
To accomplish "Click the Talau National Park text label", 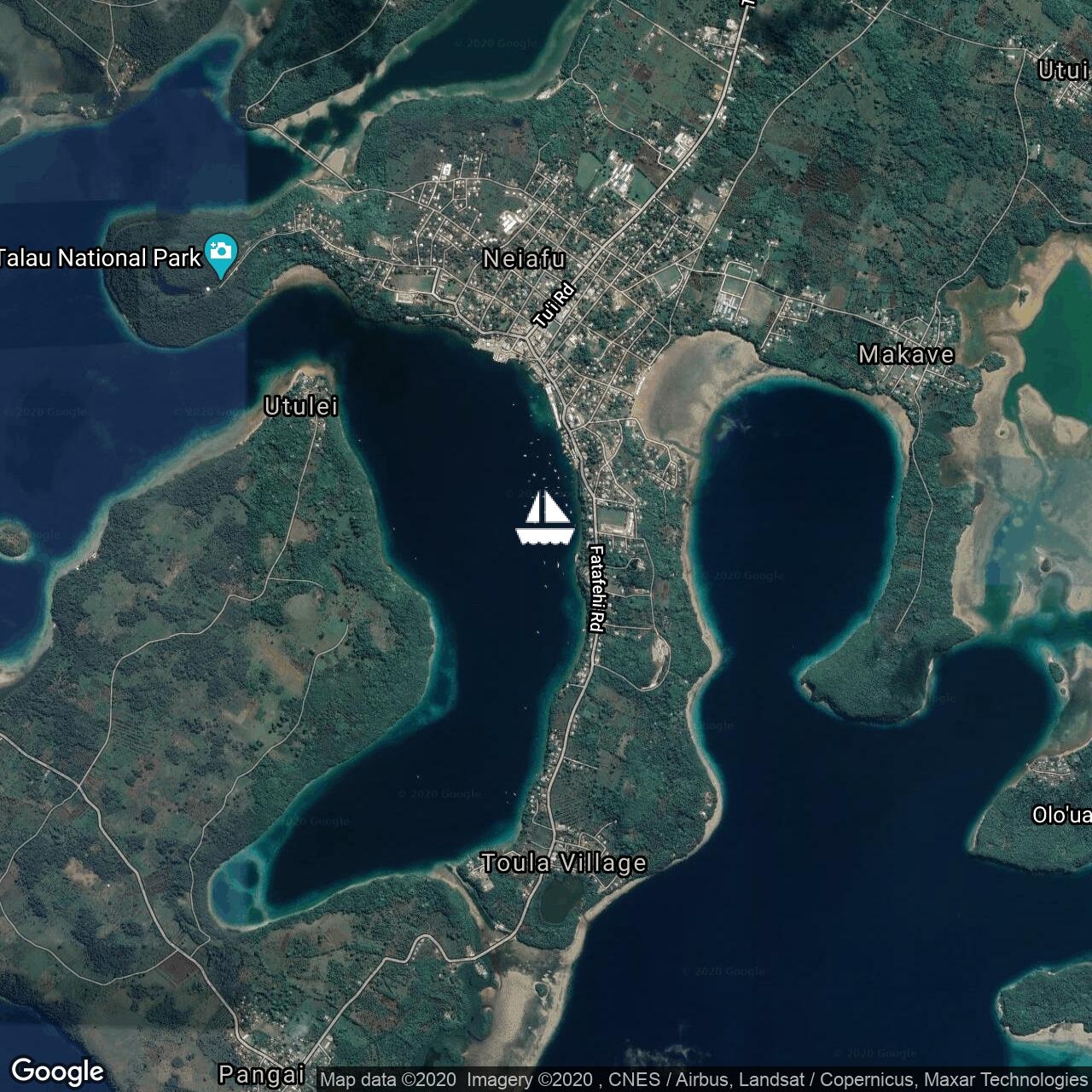I will (x=100, y=258).
